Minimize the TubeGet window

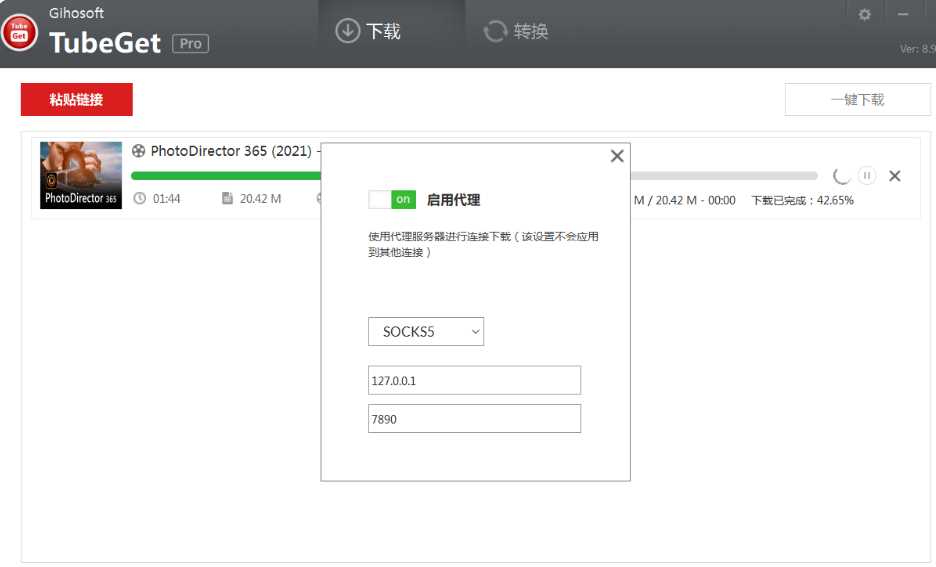pyautogui.click(x=903, y=14)
